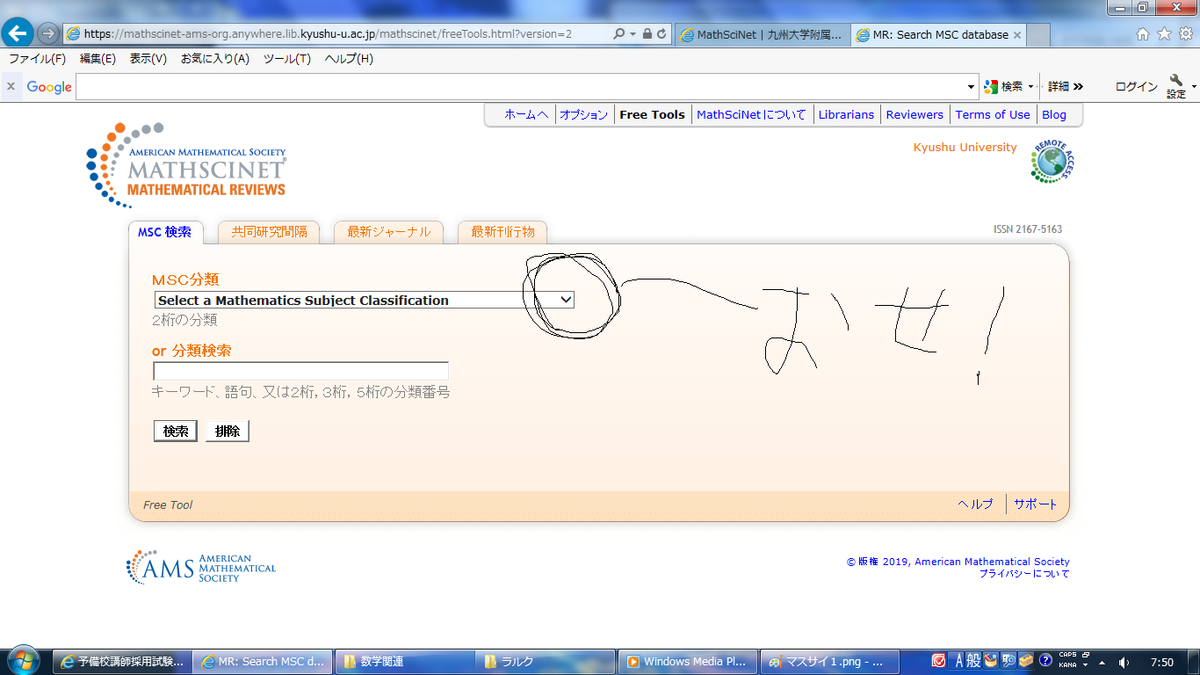The image size is (1200, 675).
Task: Click the ログイン link in Google toolbar
Action: (x=1136, y=87)
